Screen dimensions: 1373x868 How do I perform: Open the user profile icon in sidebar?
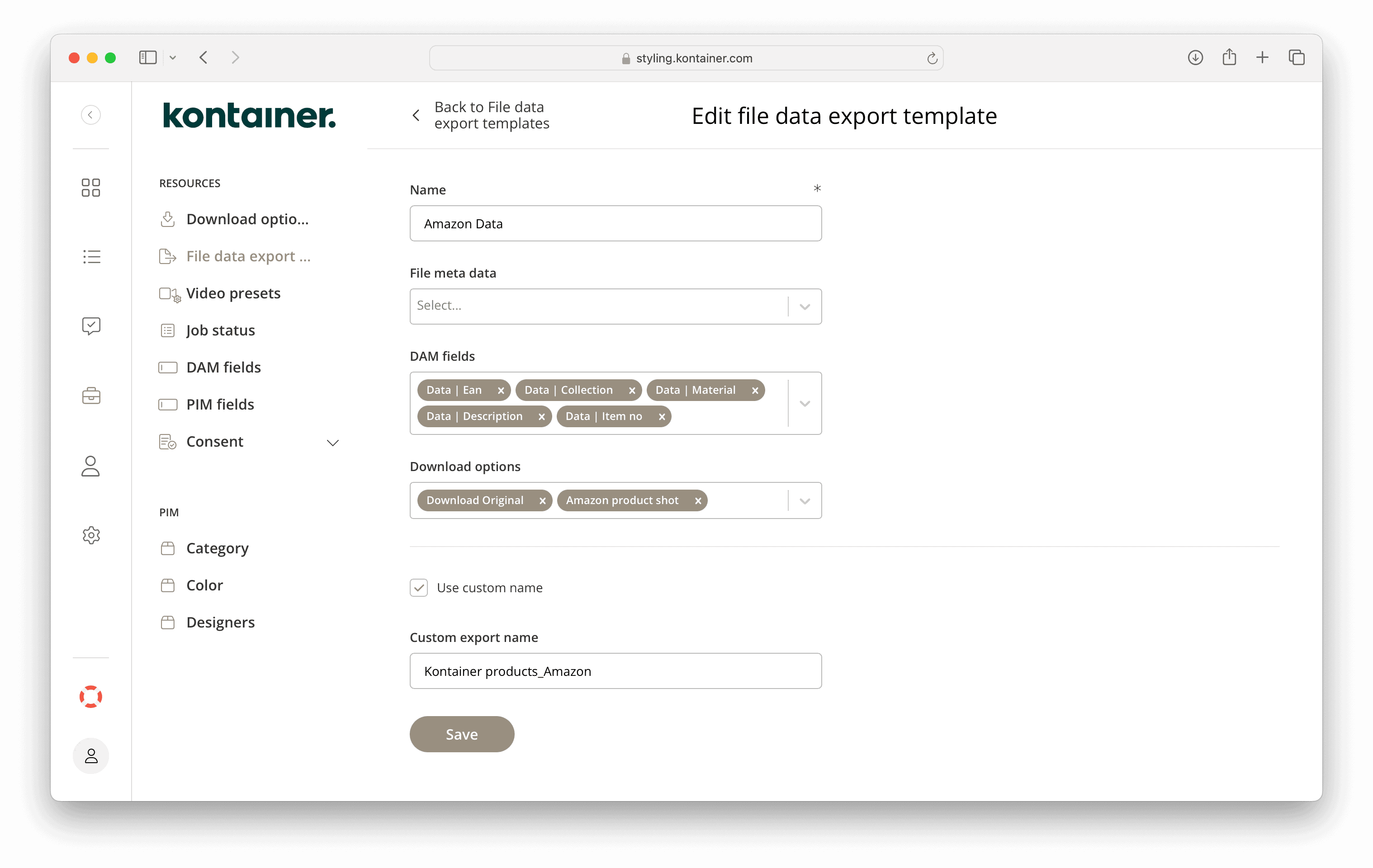90,466
